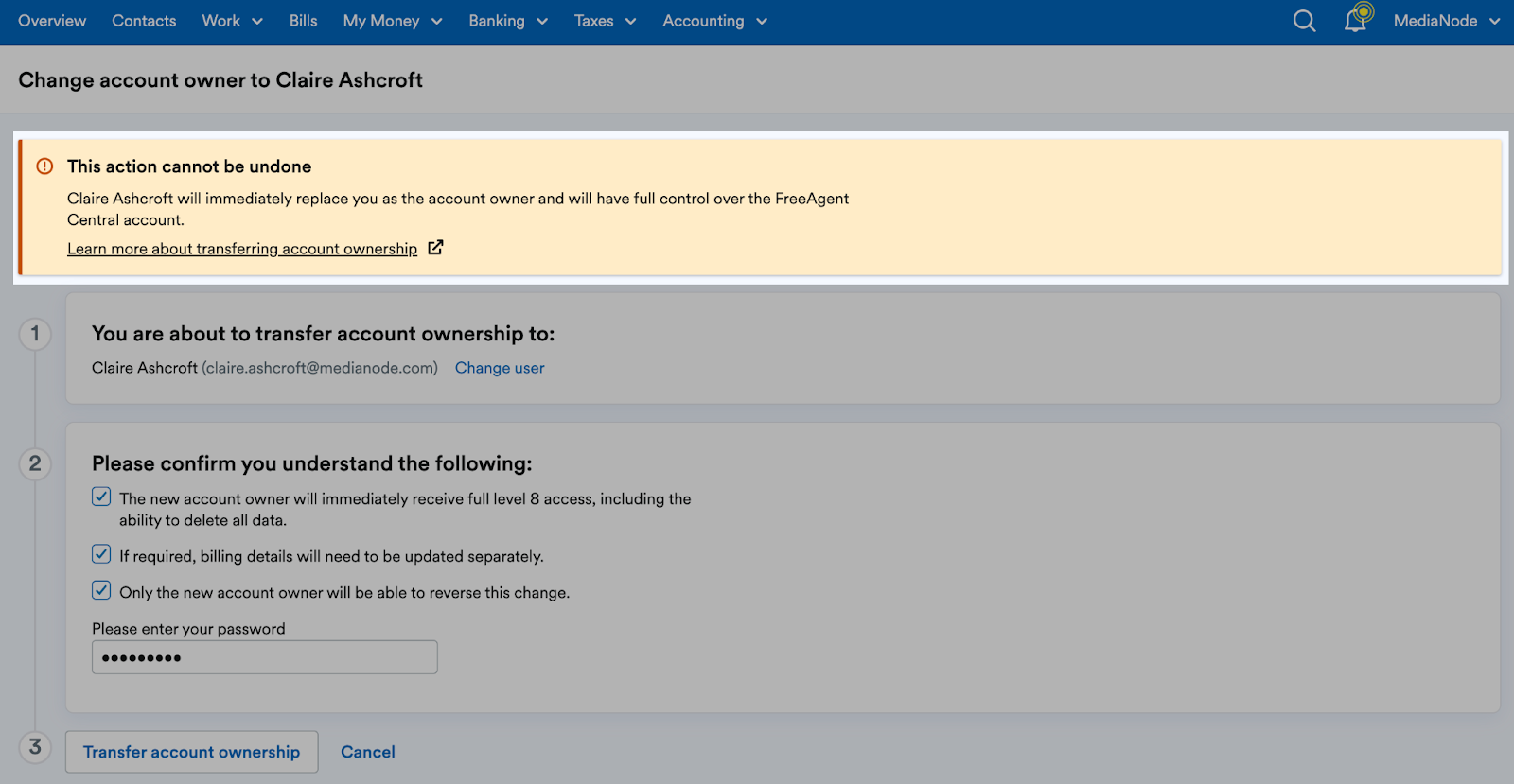Click the 'Please enter your password' label
1514x784 pixels.
(x=188, y=629)
